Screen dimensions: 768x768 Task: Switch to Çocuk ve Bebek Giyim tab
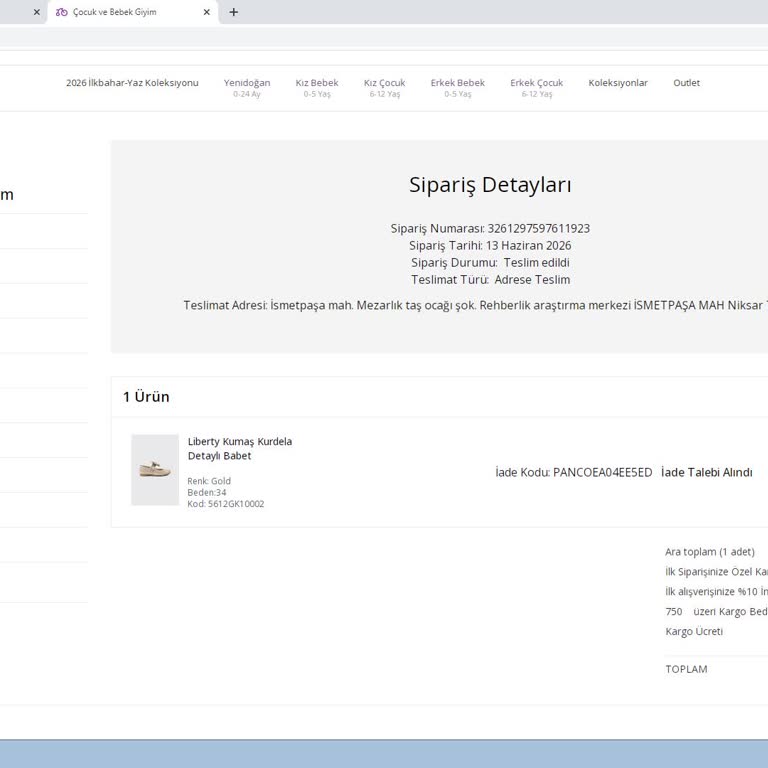click(x=133, y=12)
